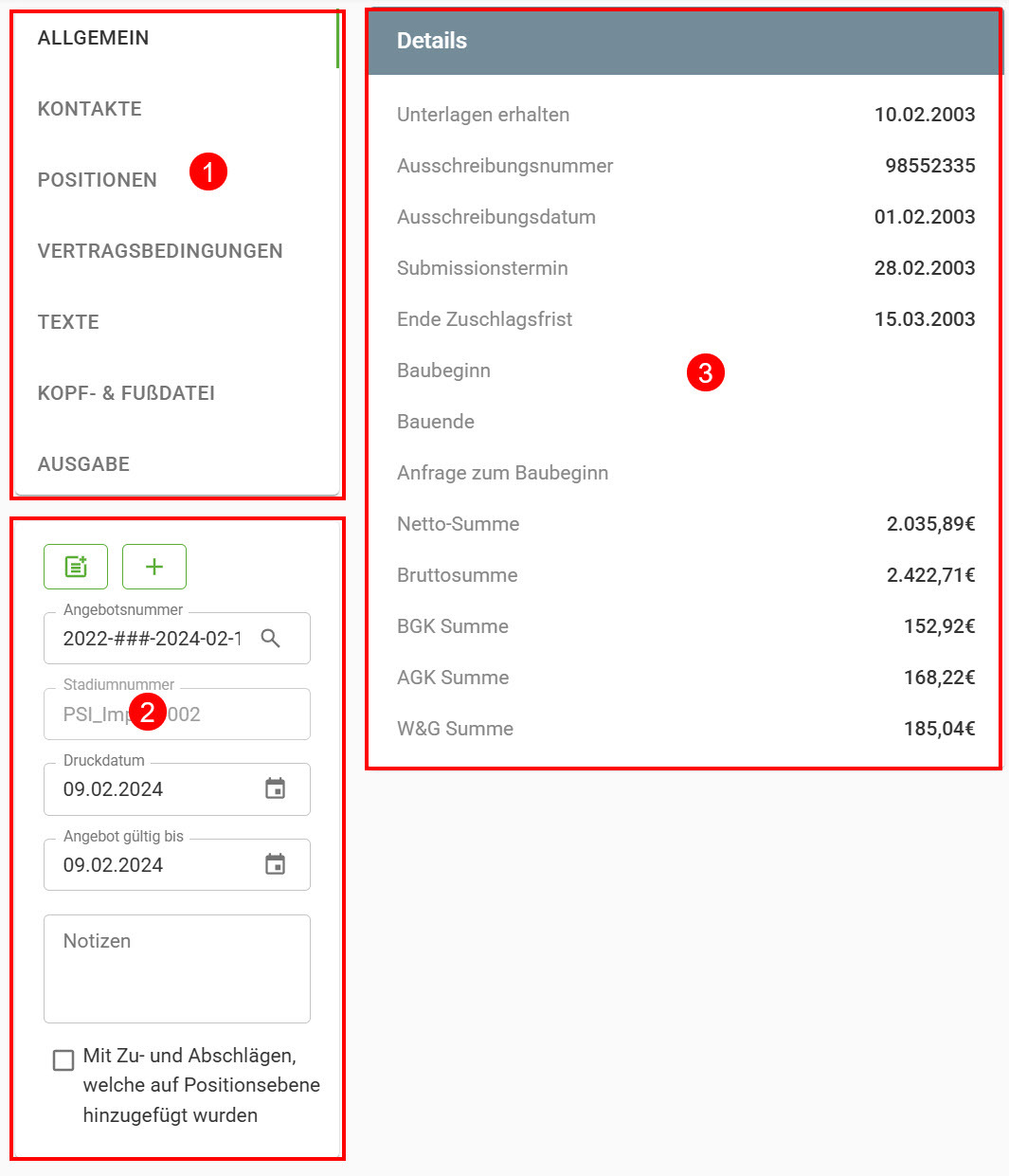
Task: Go to the Positionen tab
Action: point(98,180)
